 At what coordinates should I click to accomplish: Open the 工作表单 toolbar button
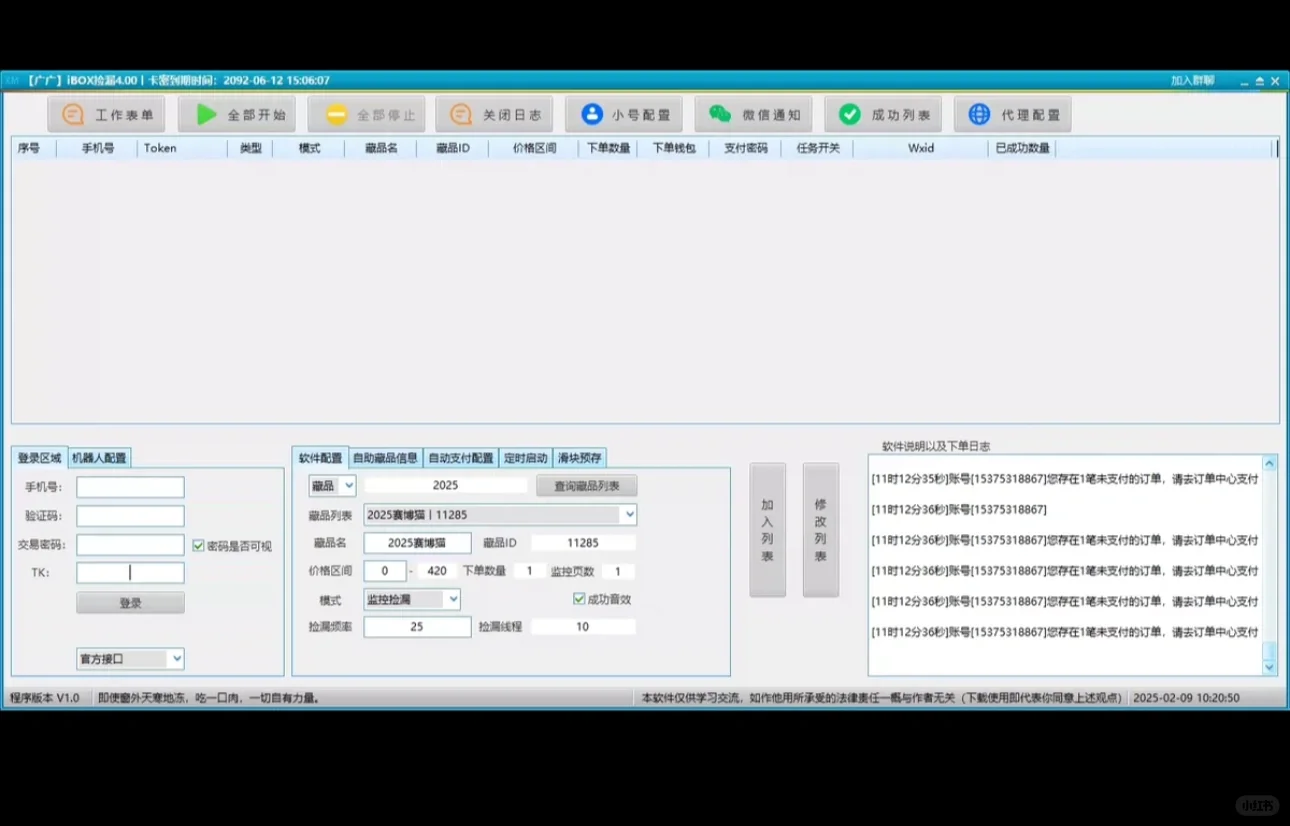(x=106, y=115)
